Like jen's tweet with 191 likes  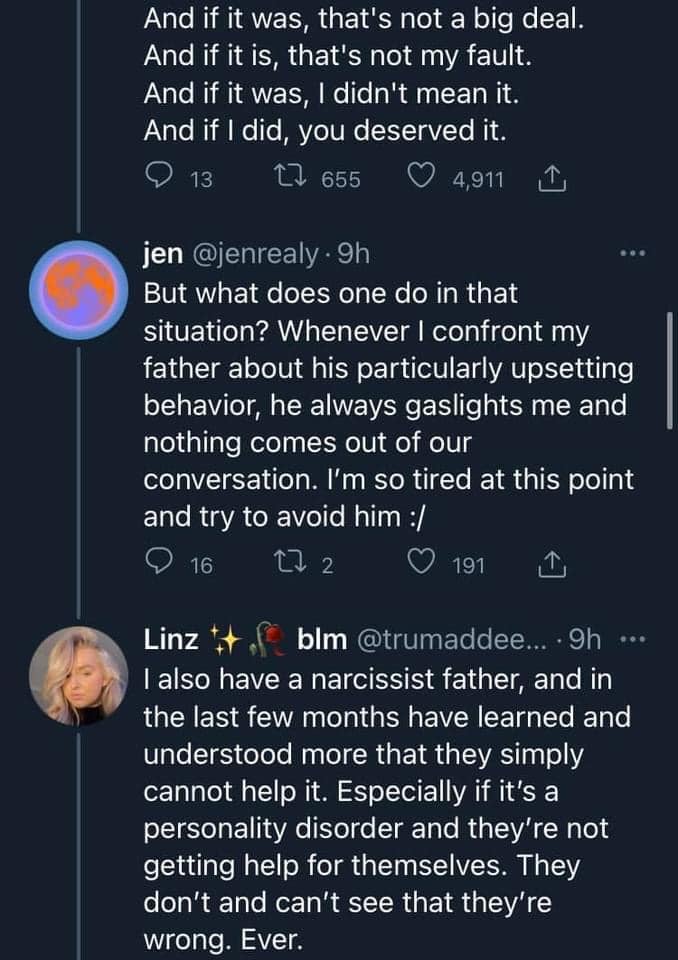[x=424, y=565]
